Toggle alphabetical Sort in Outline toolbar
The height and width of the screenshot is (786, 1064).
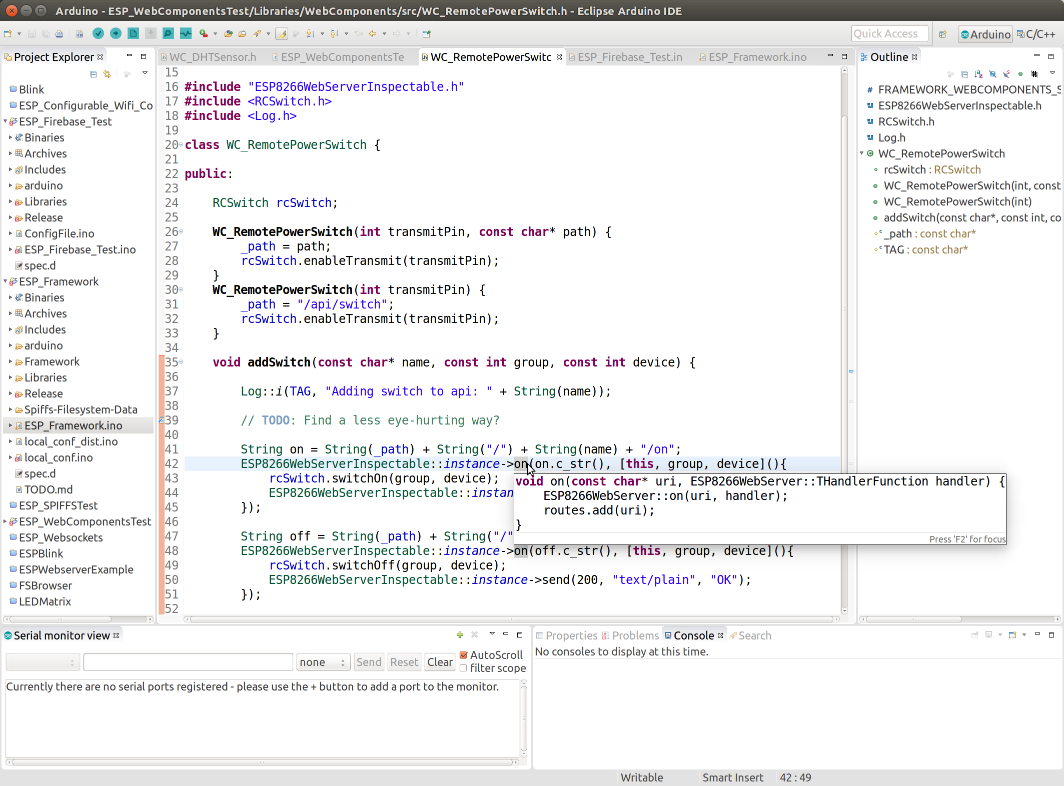[978, 74]
